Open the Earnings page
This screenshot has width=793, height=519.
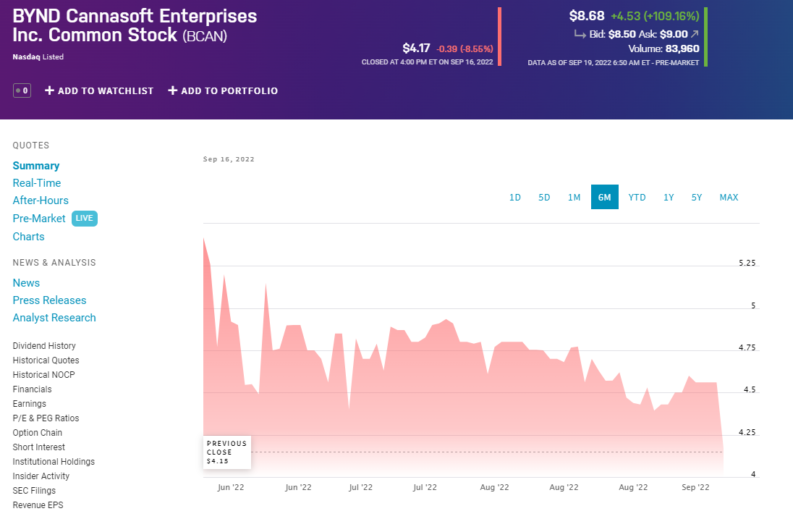click(29, 404)
